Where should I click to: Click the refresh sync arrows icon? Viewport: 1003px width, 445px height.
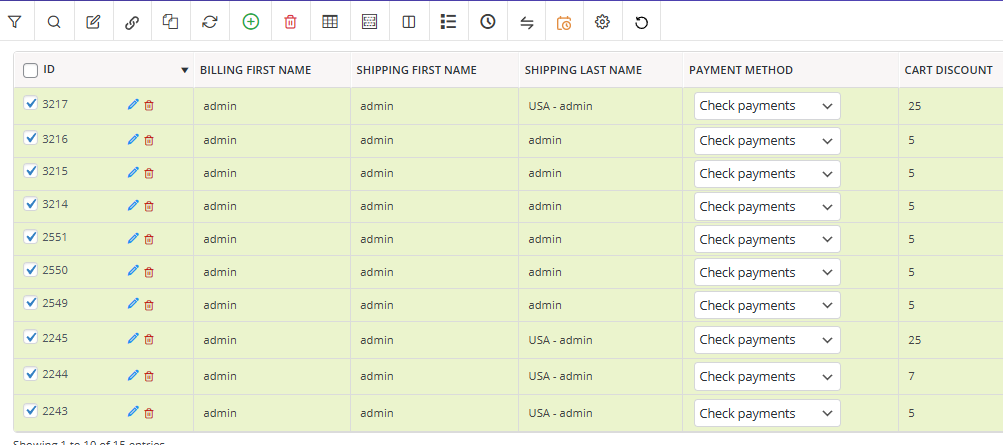pyautogui.click(x=209, y=22)
